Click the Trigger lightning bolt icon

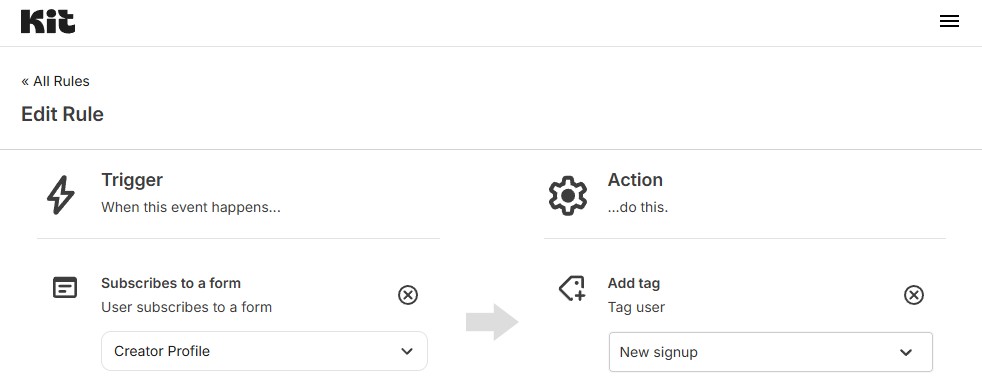pyautogui.click(x=61, y=195)
